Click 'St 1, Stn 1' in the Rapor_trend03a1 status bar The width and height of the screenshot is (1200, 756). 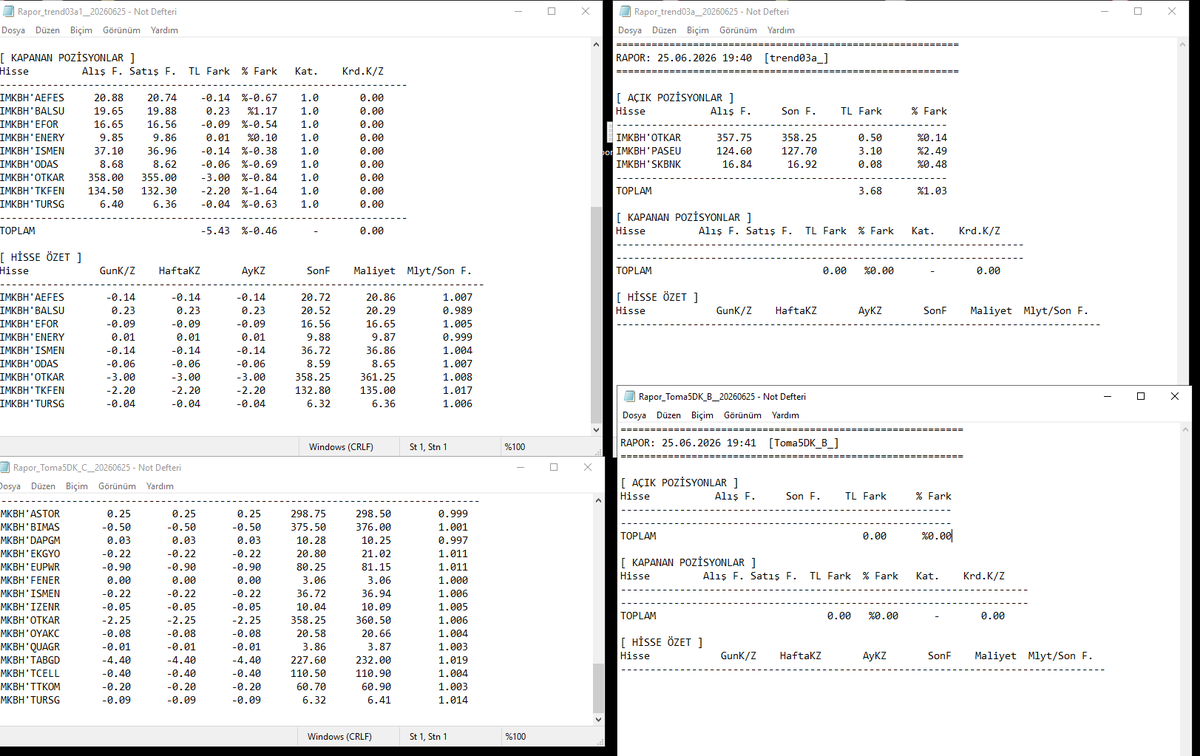click(x=428, y=447)
